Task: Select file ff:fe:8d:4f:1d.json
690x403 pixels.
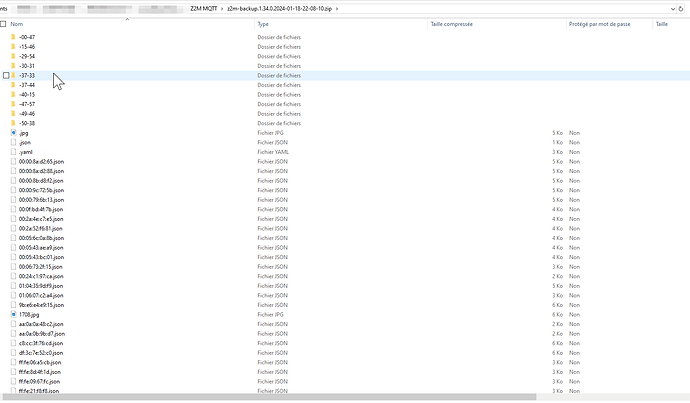Action: 40,372
